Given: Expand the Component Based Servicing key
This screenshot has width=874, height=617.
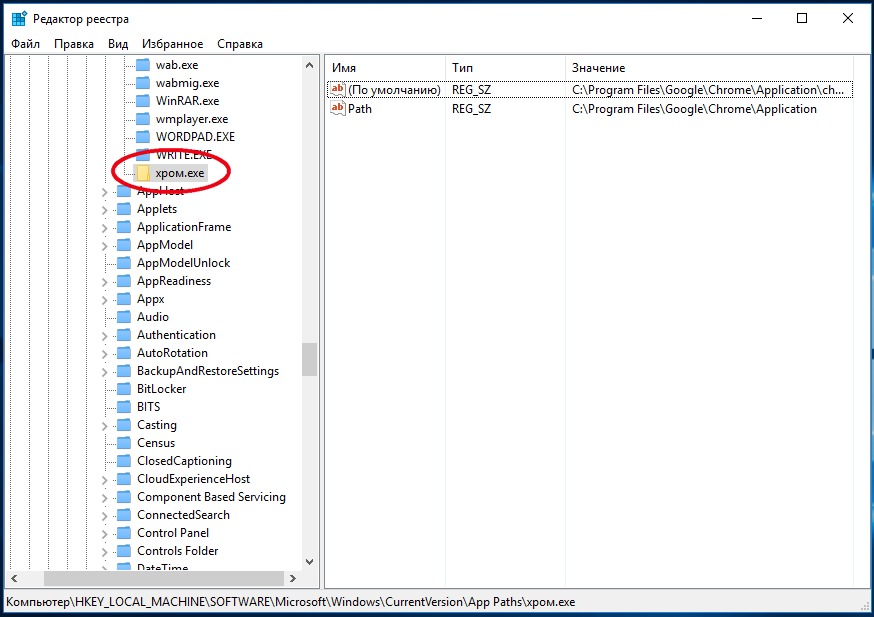Looking at the screenshot, I should point(105,498).
